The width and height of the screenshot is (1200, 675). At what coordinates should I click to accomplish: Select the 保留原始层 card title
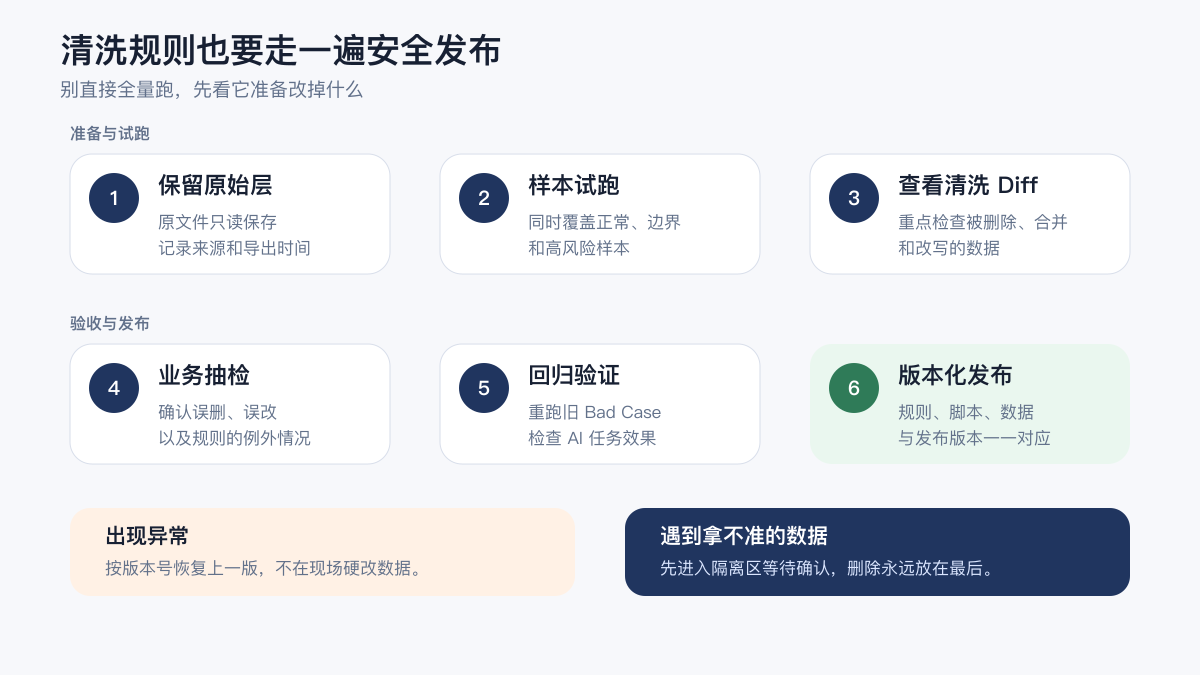pos(215,185)
